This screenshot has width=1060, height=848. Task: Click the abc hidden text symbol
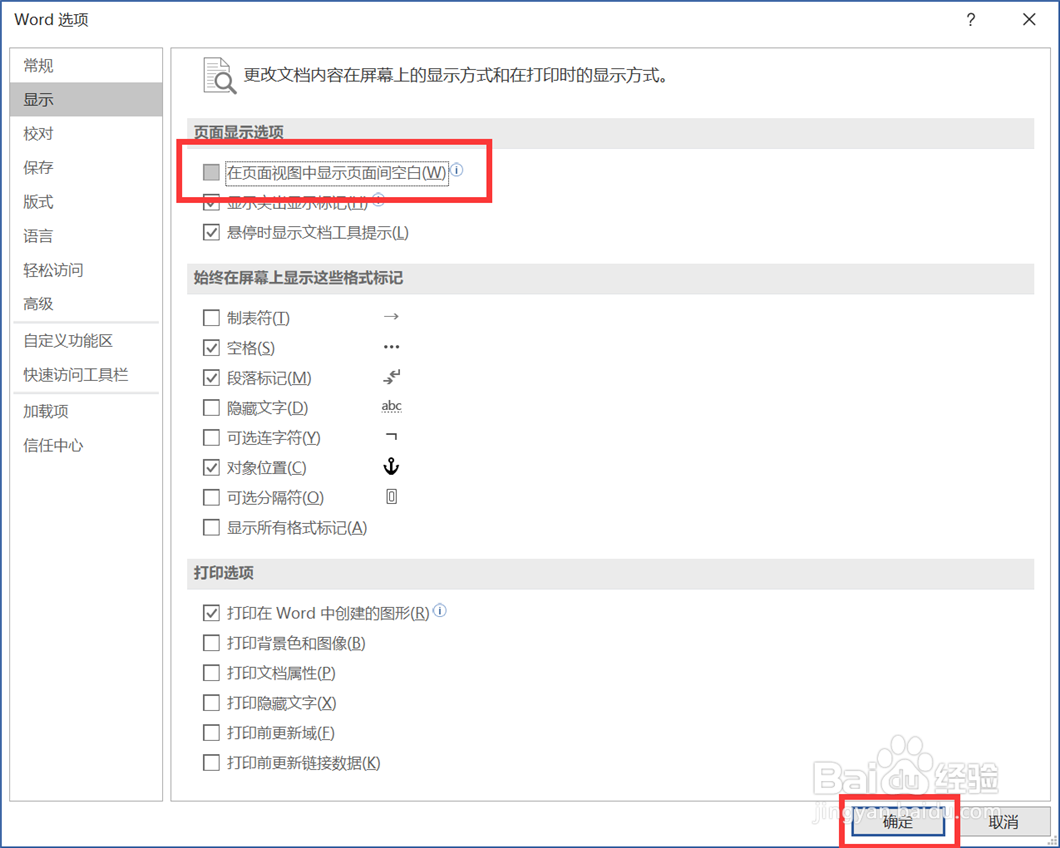coord(391,406)
